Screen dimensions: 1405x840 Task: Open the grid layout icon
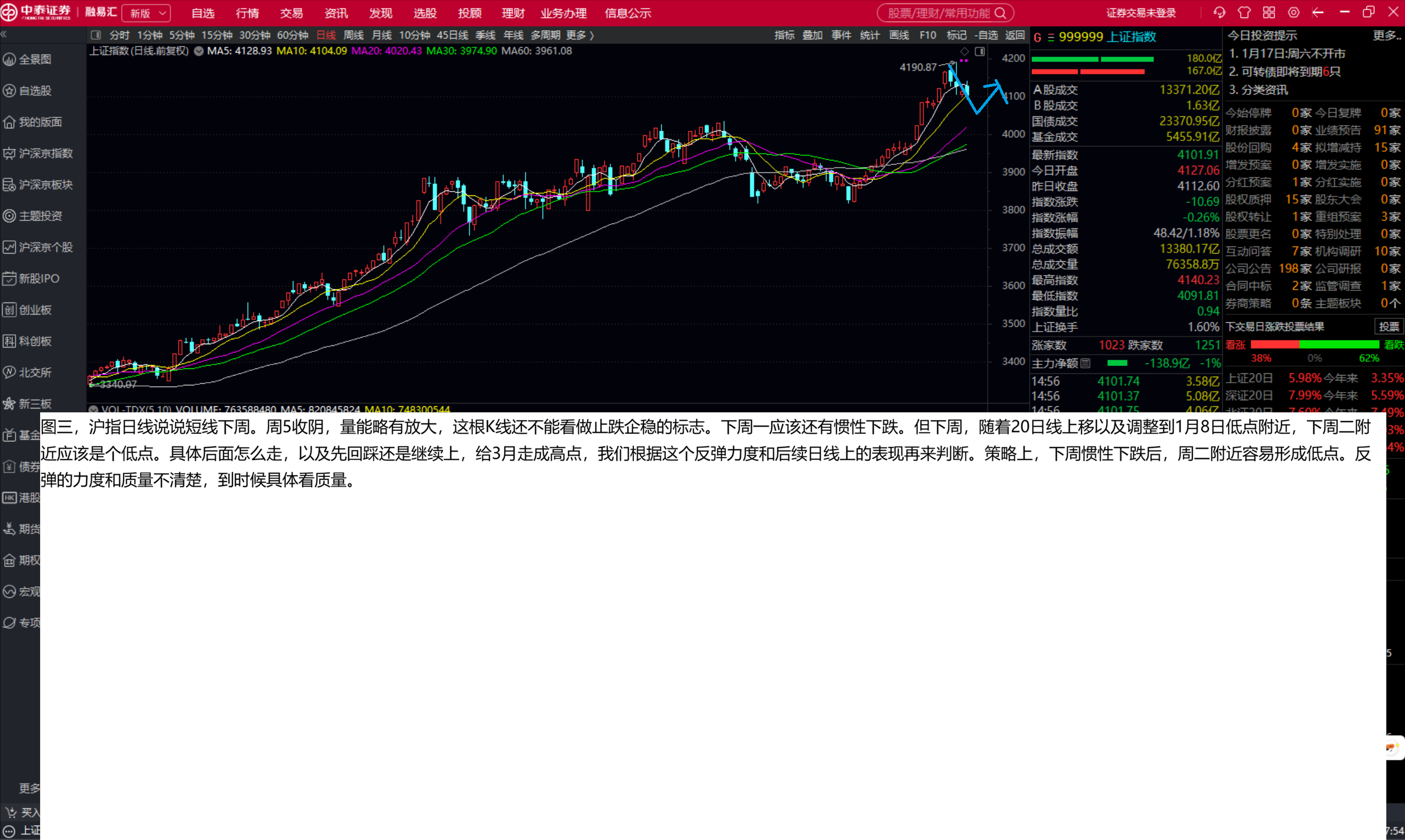1269,13
